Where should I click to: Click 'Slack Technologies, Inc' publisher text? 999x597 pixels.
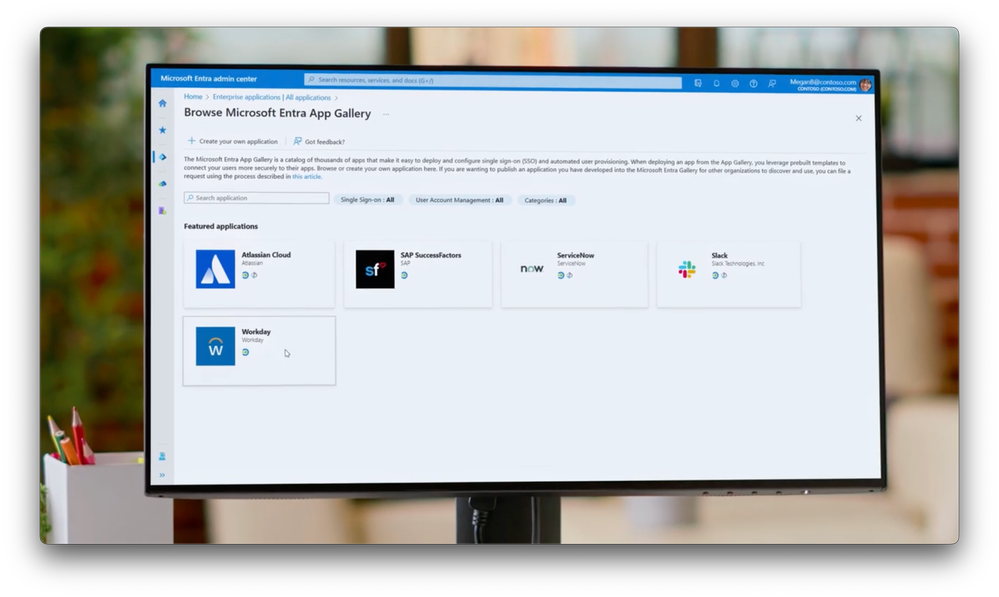pos(738,264)
